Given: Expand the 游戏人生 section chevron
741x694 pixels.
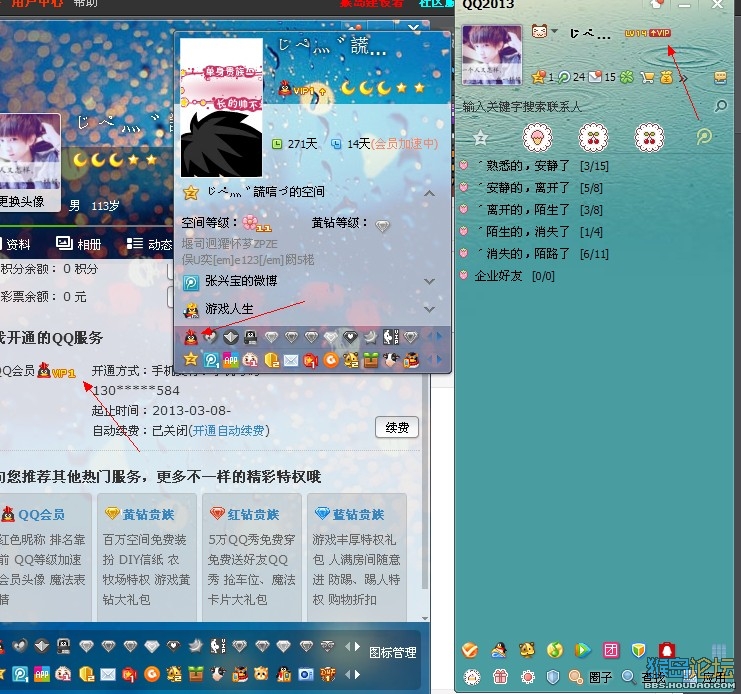Looking at the screenshot, I should coord(429,309).
